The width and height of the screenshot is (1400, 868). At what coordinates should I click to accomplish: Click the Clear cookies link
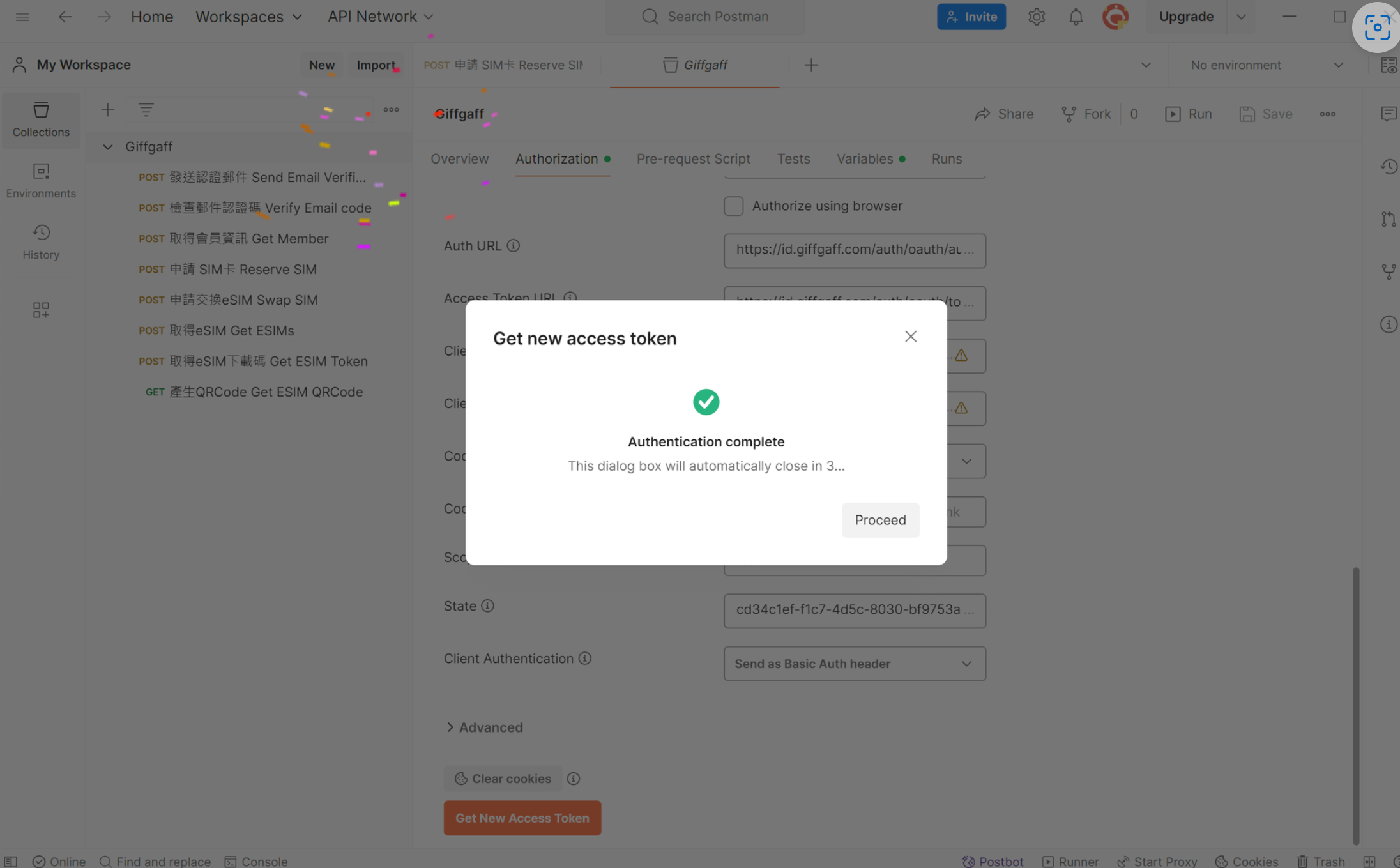point(502,778)
